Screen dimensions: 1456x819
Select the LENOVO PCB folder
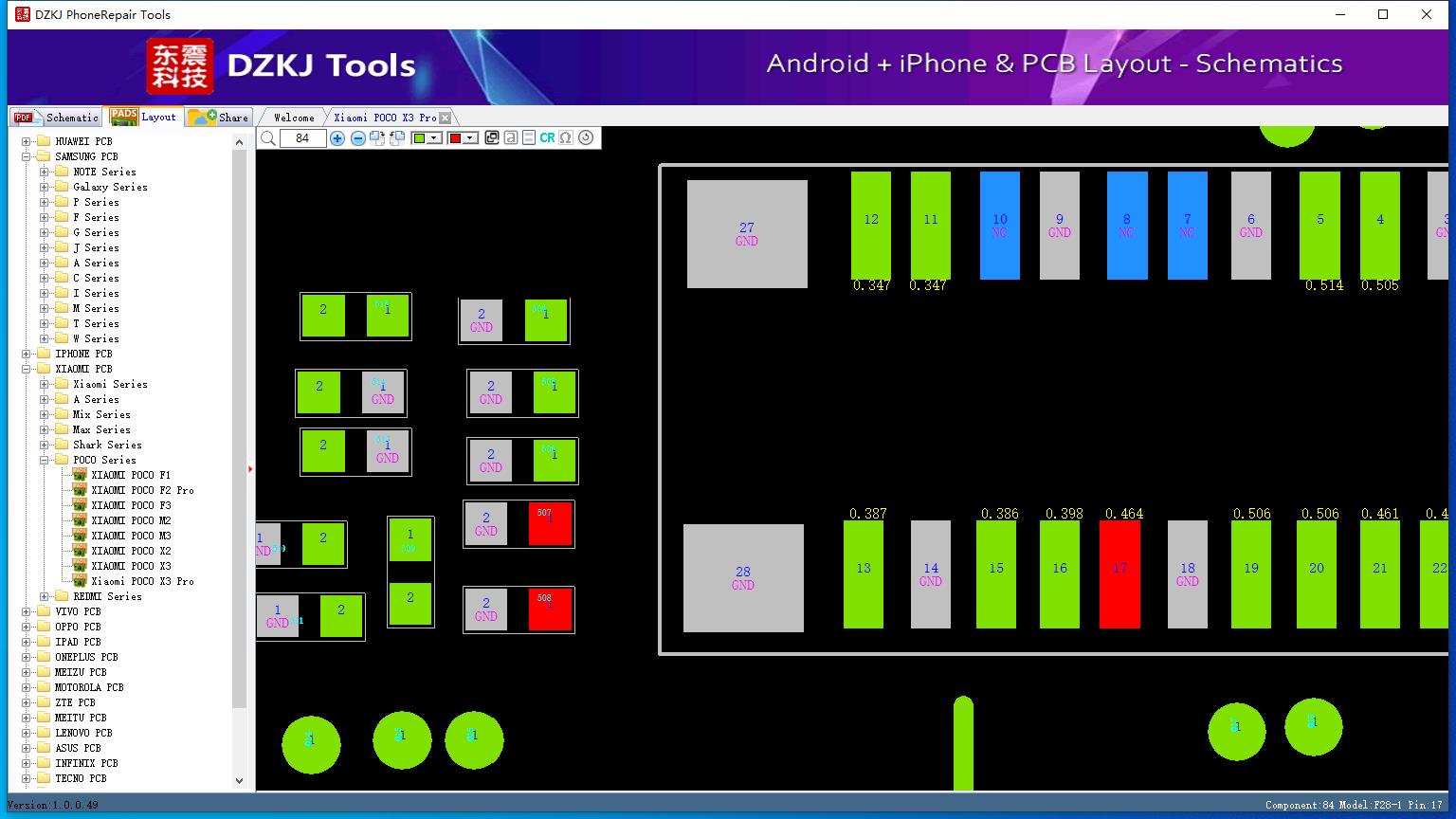click(83, 733)
